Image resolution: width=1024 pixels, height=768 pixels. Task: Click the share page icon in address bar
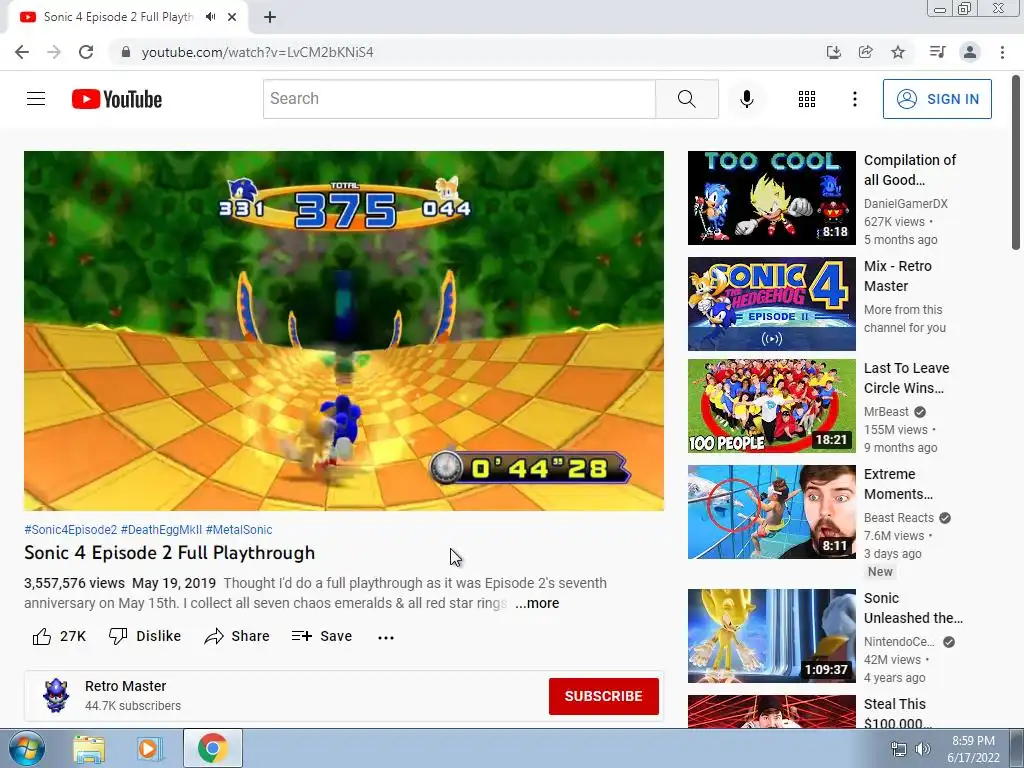(865, 52)
